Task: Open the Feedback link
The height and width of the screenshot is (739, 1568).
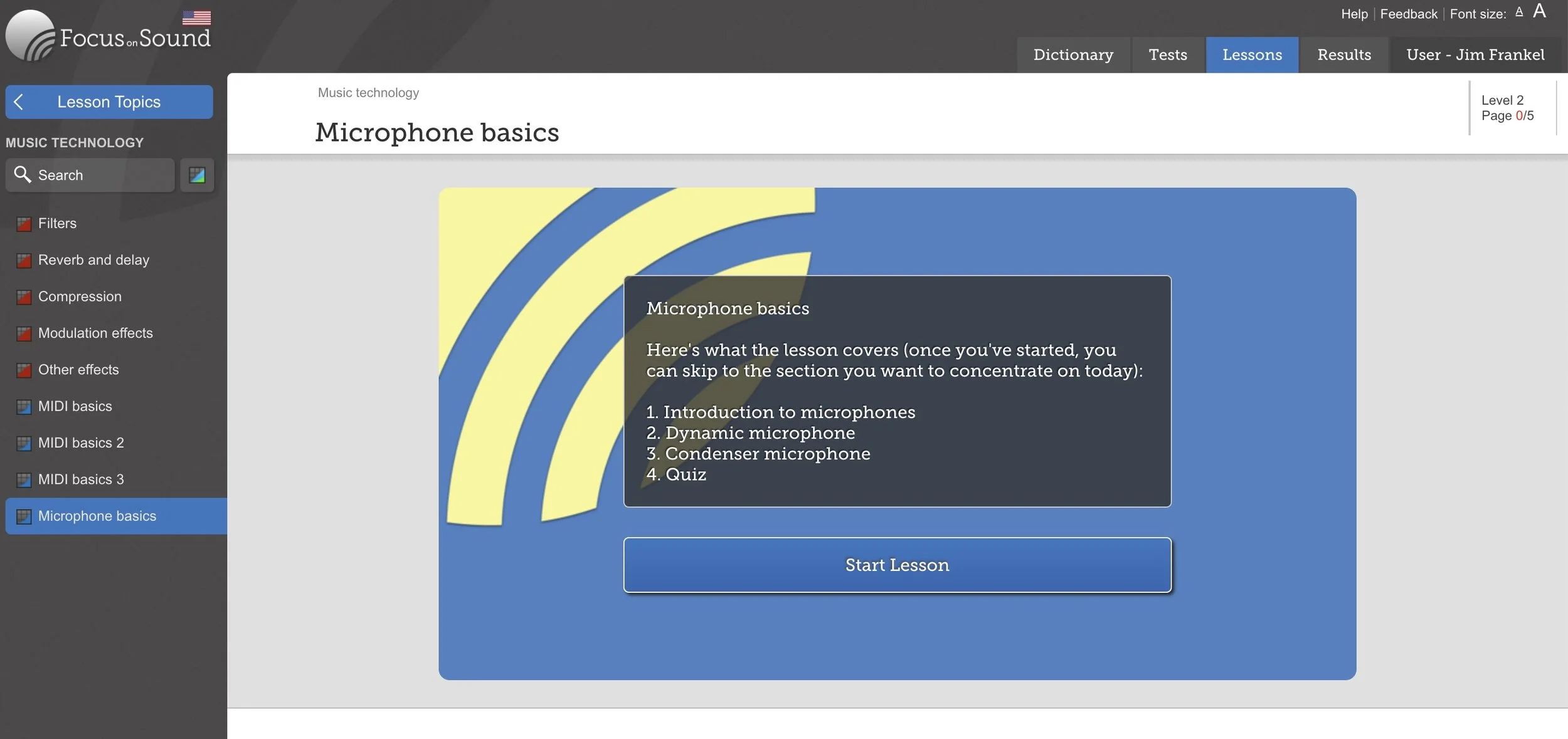Action: tap(1408, 14)
